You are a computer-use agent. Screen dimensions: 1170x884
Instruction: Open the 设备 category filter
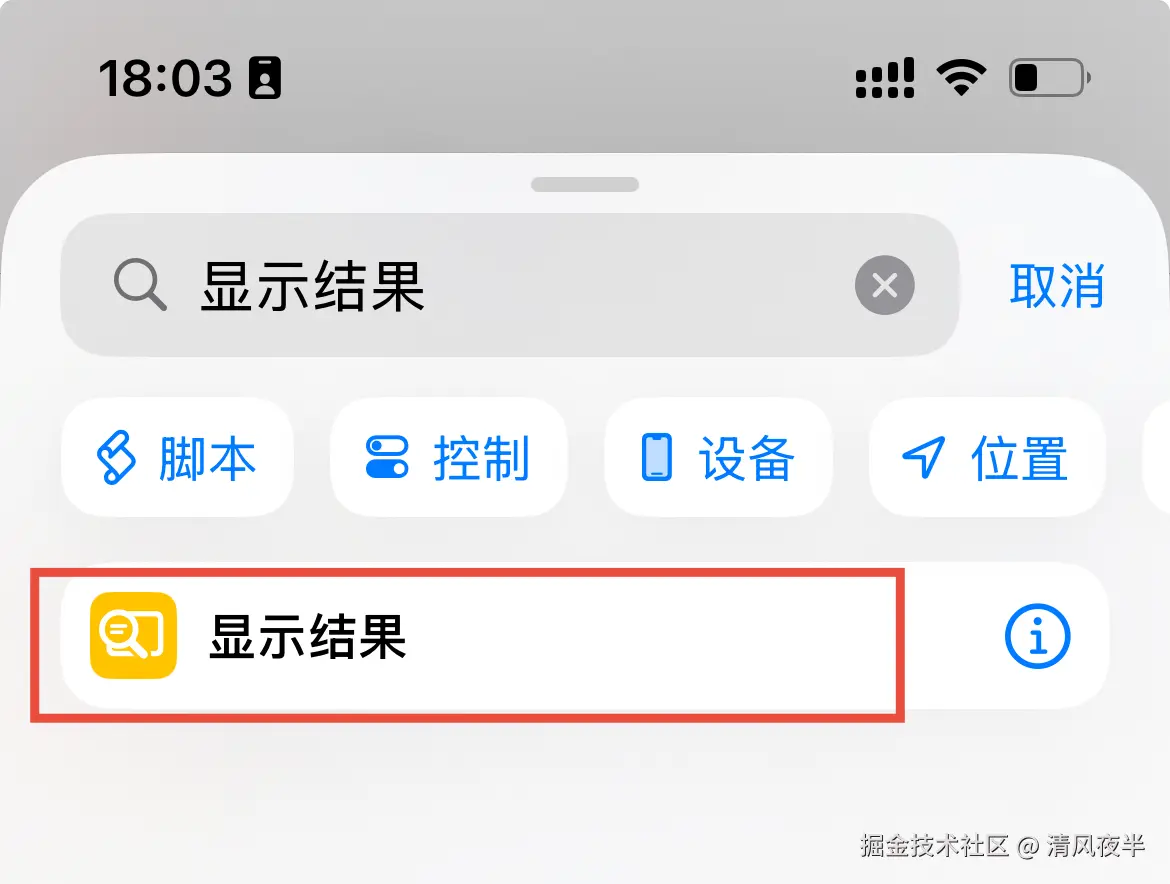pos(718,457)
